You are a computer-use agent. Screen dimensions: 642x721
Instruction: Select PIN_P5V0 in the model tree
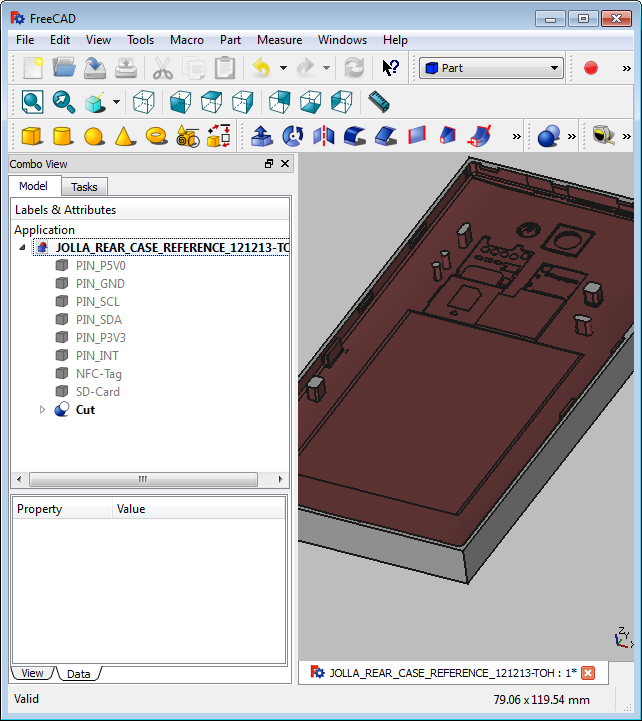pyautogui.click(x=100, y=266)
